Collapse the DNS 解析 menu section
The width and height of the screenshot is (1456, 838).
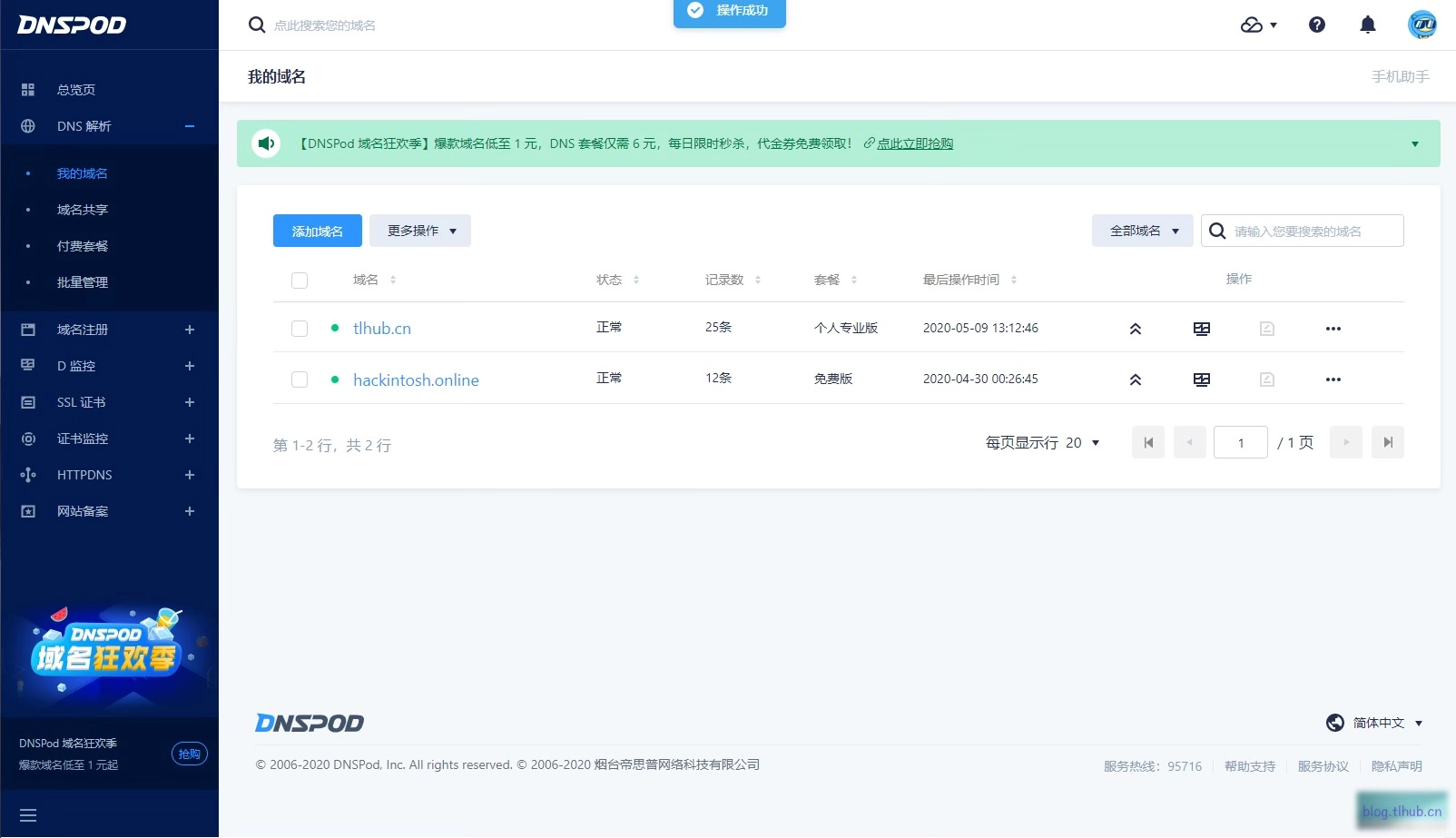click(190, 126)
